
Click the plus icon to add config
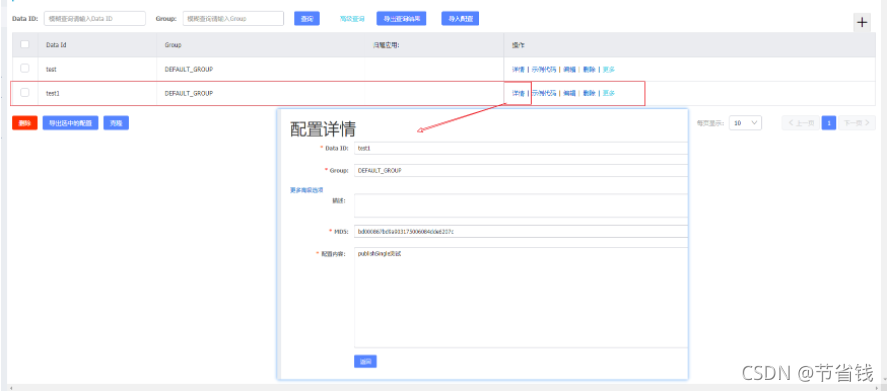tap(862, 23)
